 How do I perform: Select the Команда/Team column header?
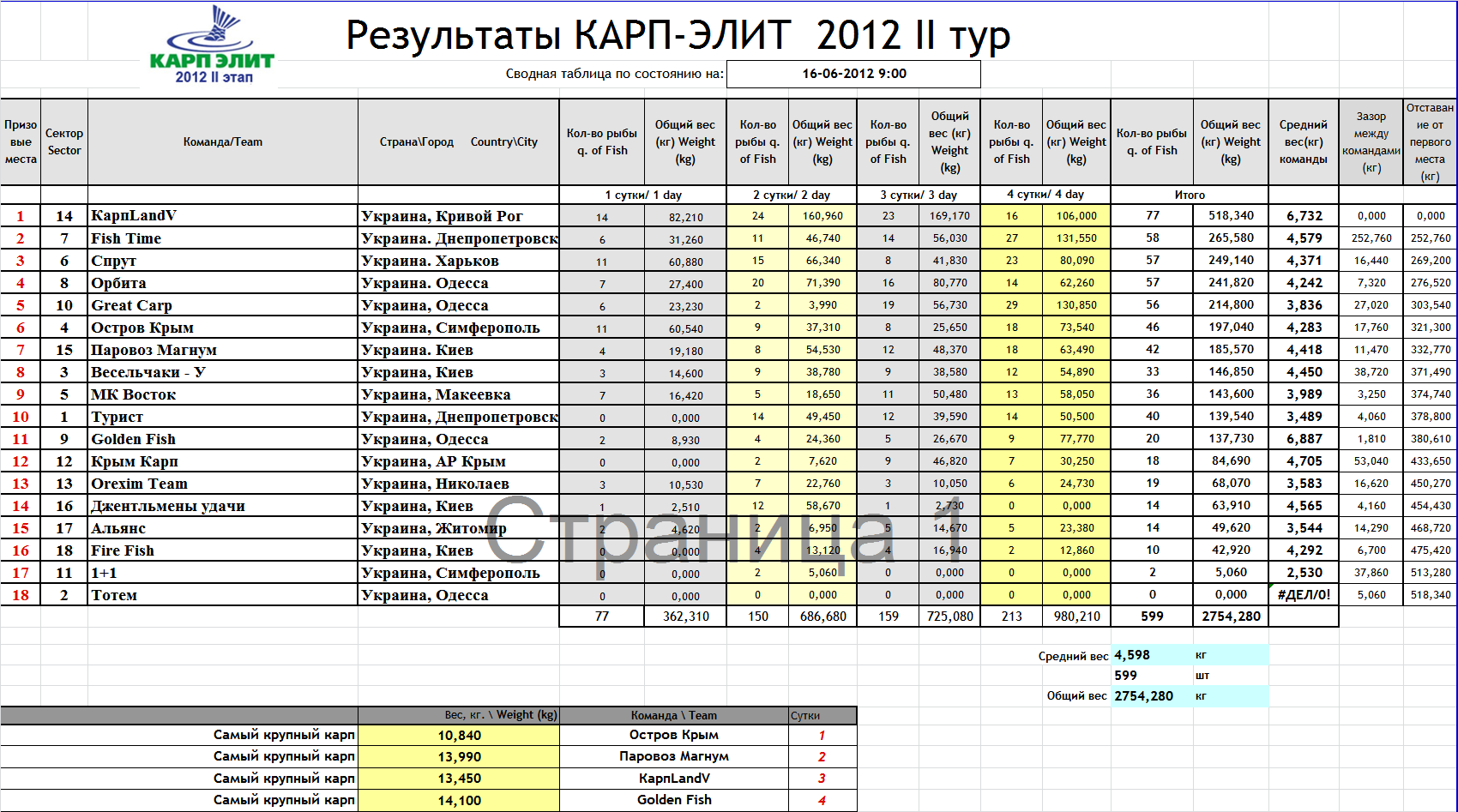(223, 141)
